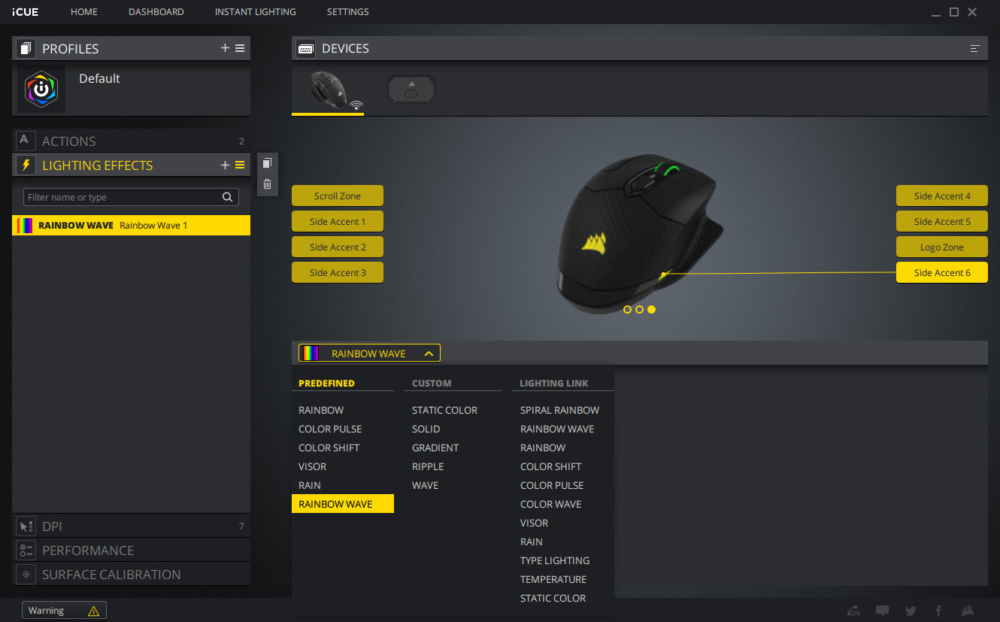The image size is (1000, 622).
Task: Copy the selected lighting effect
Action: 267,163
